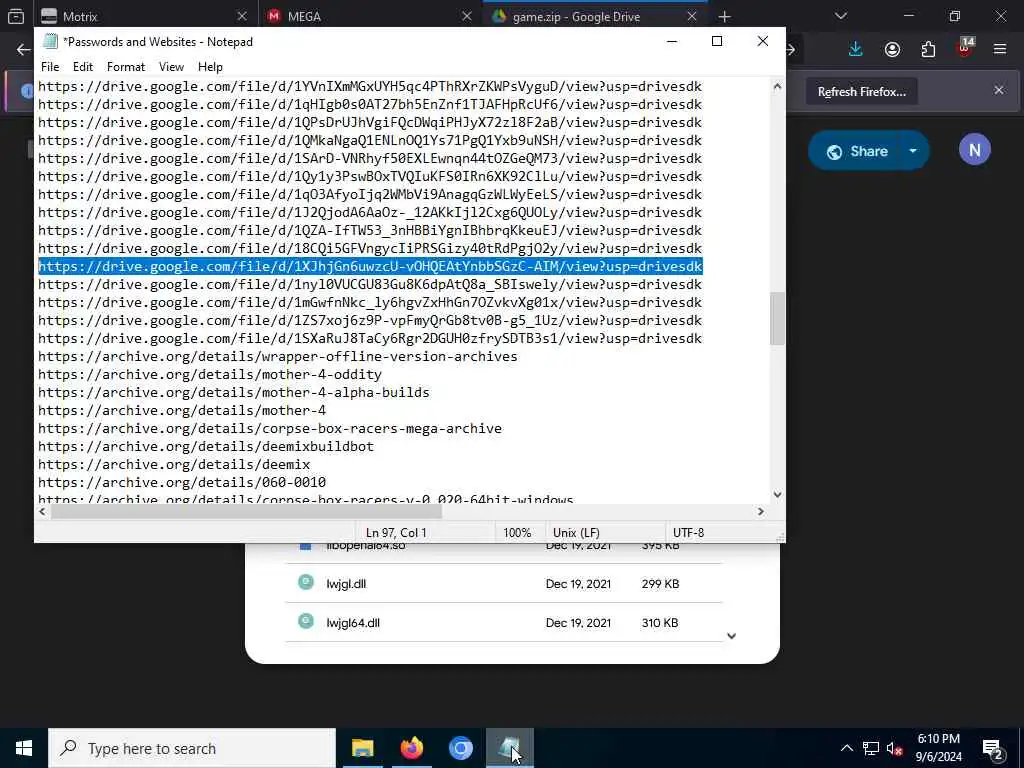Click the UTF-8 encoding status entry
The image size is (1024, 768).
click(x=688, y=533)
